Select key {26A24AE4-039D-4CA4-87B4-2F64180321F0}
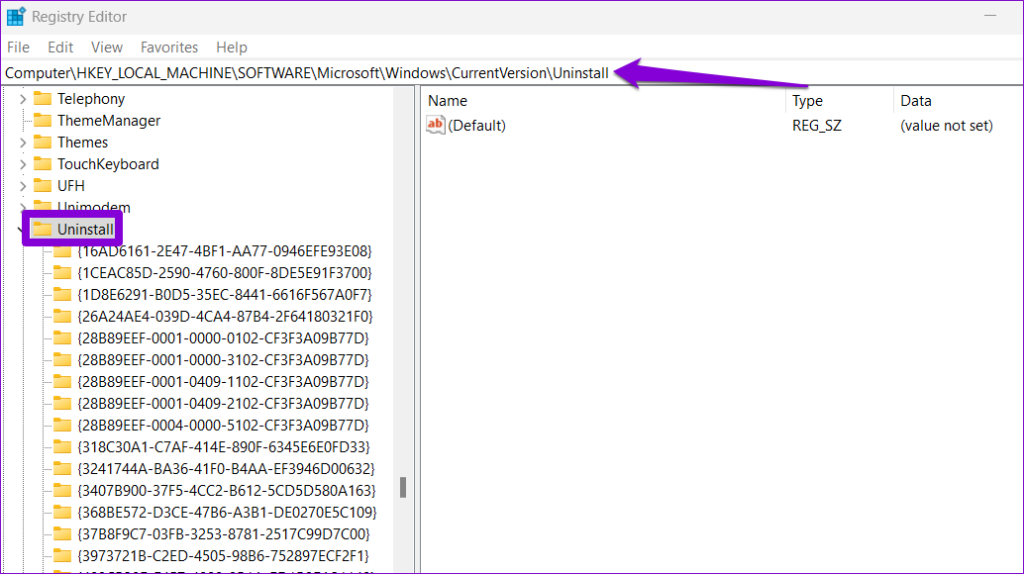Screen dimensions: 1024x574 225,316
